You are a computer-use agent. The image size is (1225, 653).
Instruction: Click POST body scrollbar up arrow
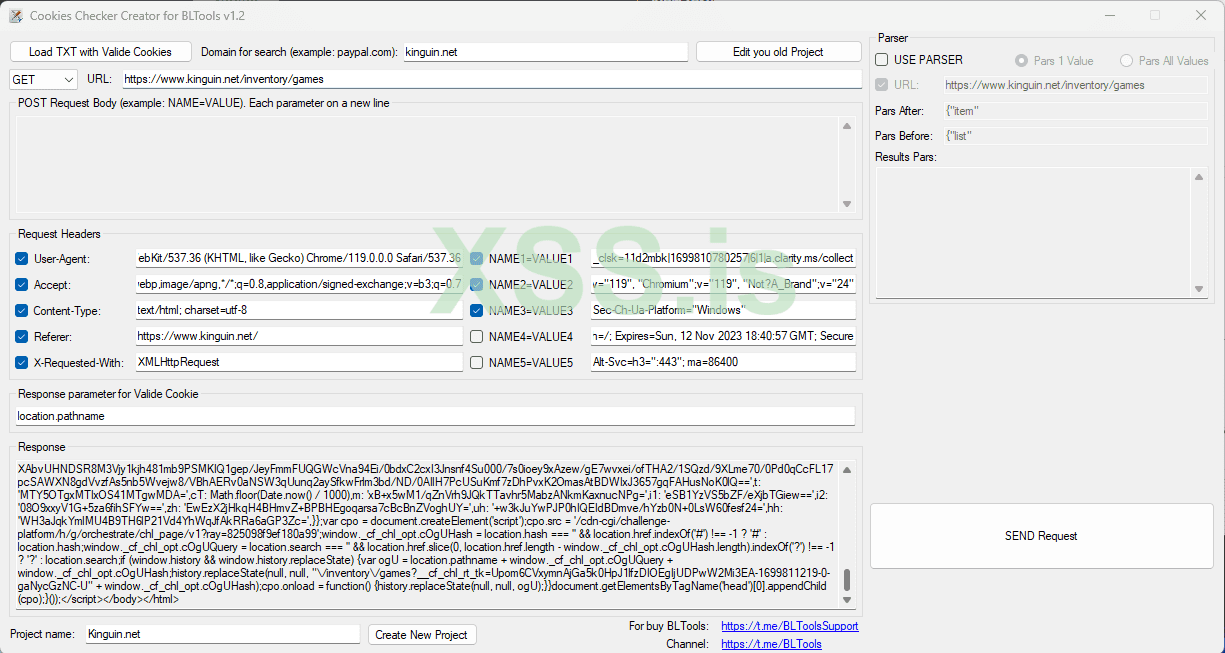point(847,126)
